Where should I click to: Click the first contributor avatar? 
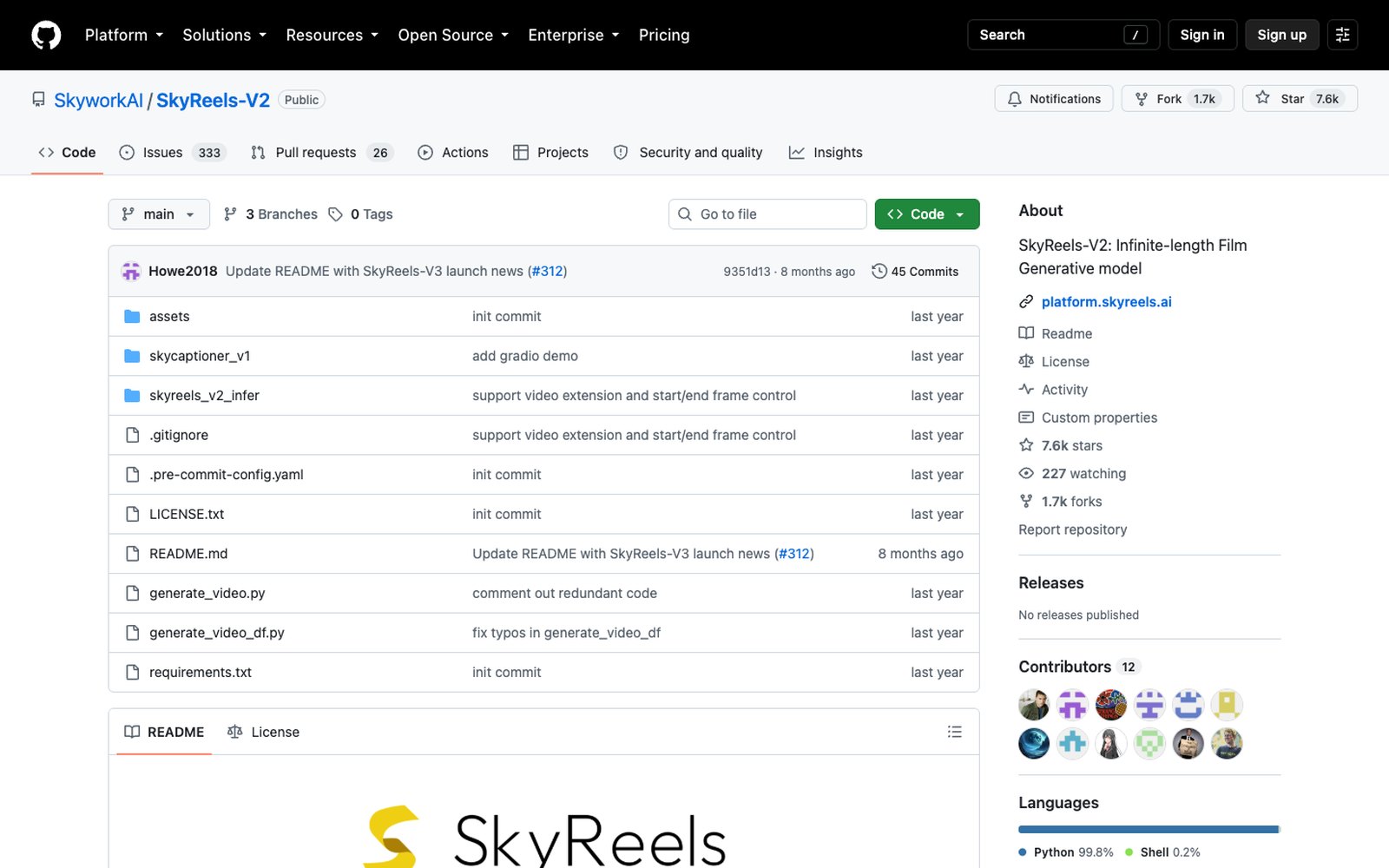[1034, 705]
